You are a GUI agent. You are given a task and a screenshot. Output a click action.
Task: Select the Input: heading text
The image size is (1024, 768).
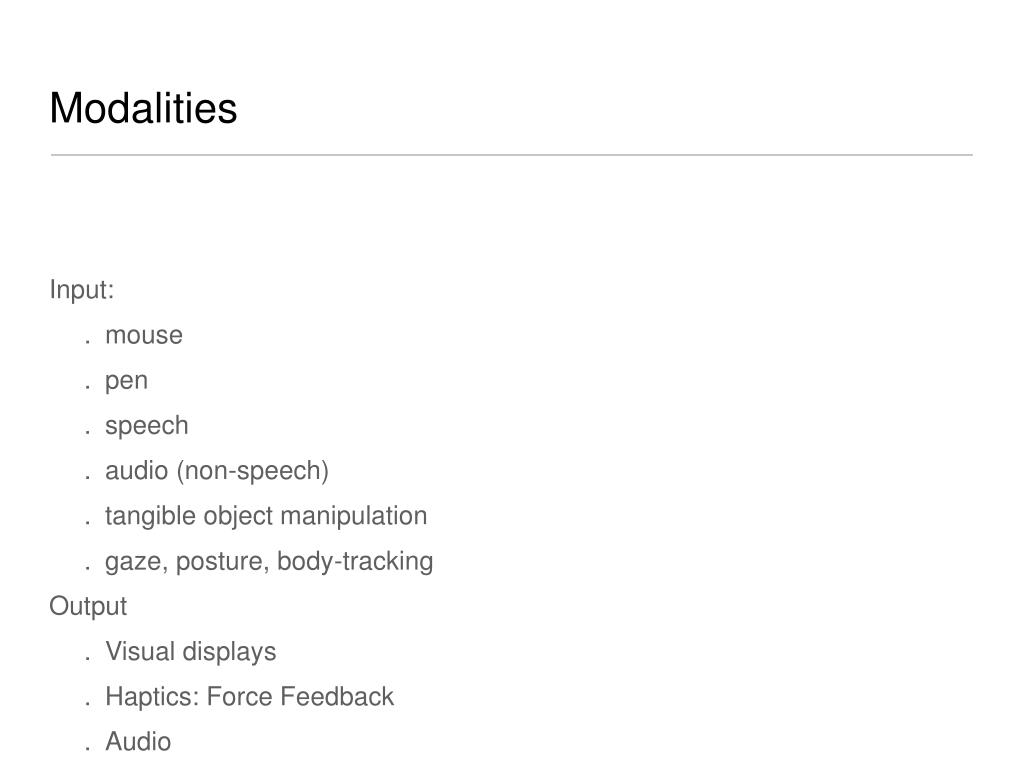pos(82,290)
